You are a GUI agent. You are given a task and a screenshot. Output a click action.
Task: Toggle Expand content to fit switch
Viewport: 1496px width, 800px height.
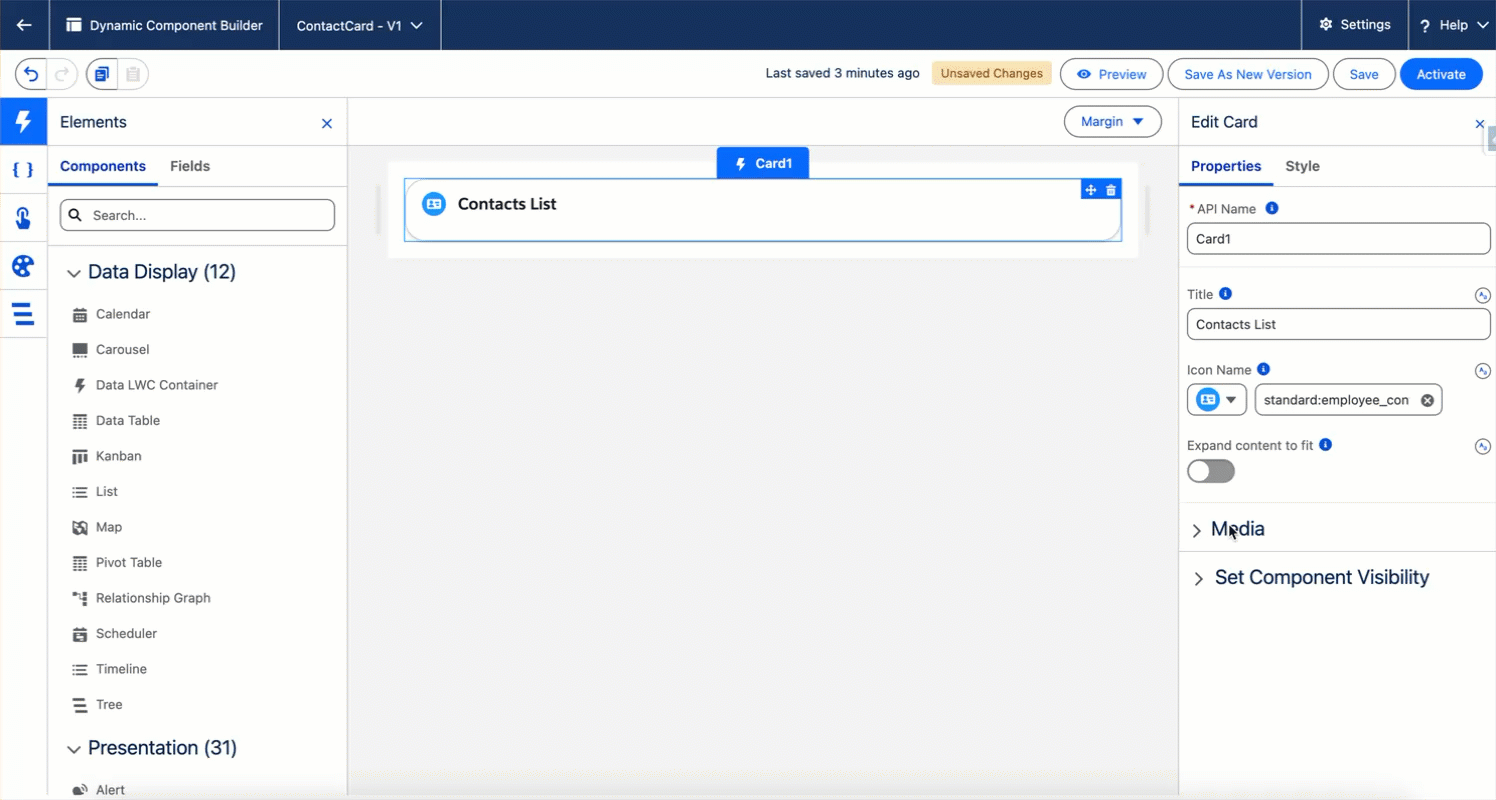pos(1211,471)
